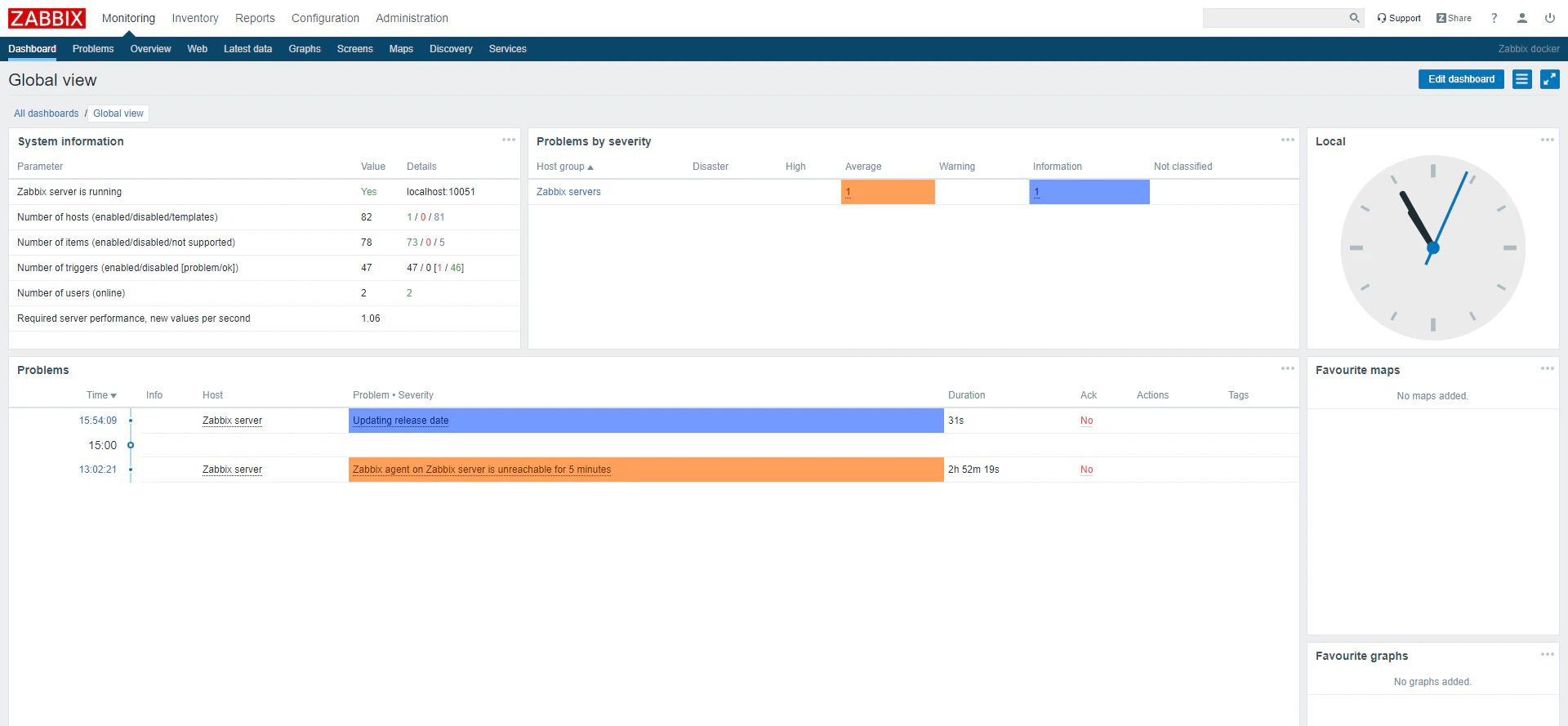Sort problems by Time column
This screenshot has height=726, width=1568.
point(101,395)
